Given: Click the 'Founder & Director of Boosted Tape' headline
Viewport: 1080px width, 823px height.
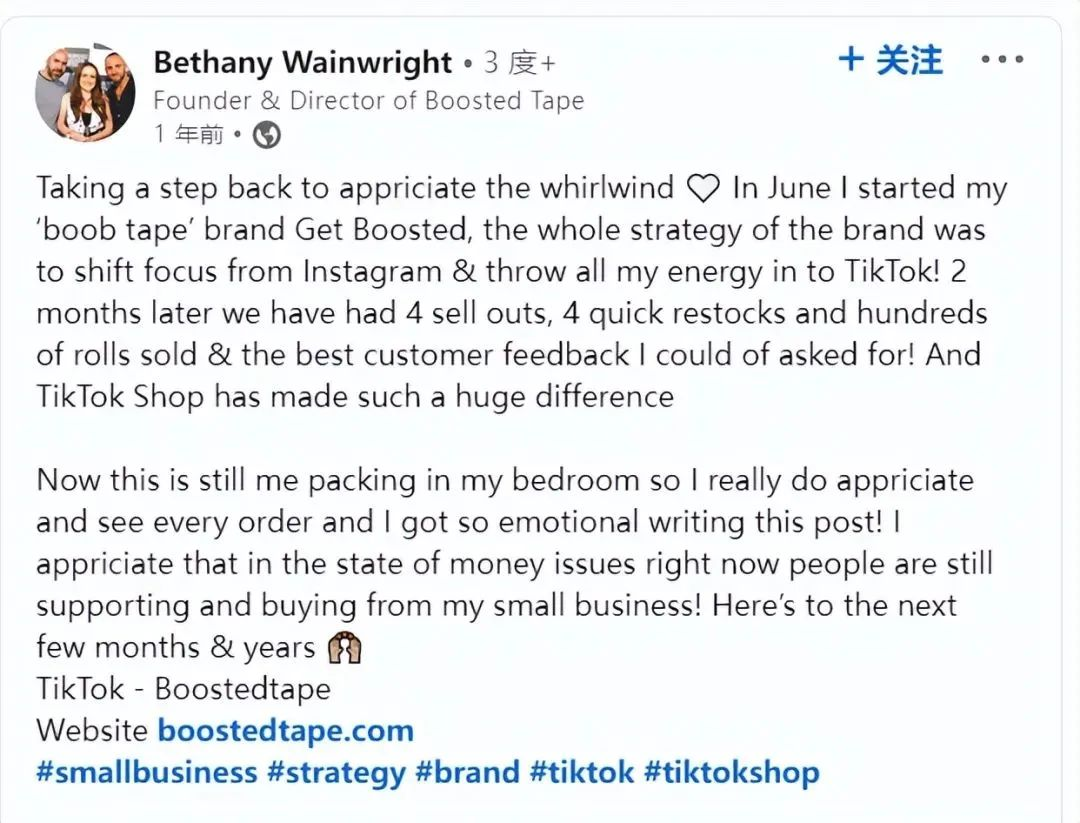Looking at the screenshot, I should pyautogui.click(x=368, y=100).
